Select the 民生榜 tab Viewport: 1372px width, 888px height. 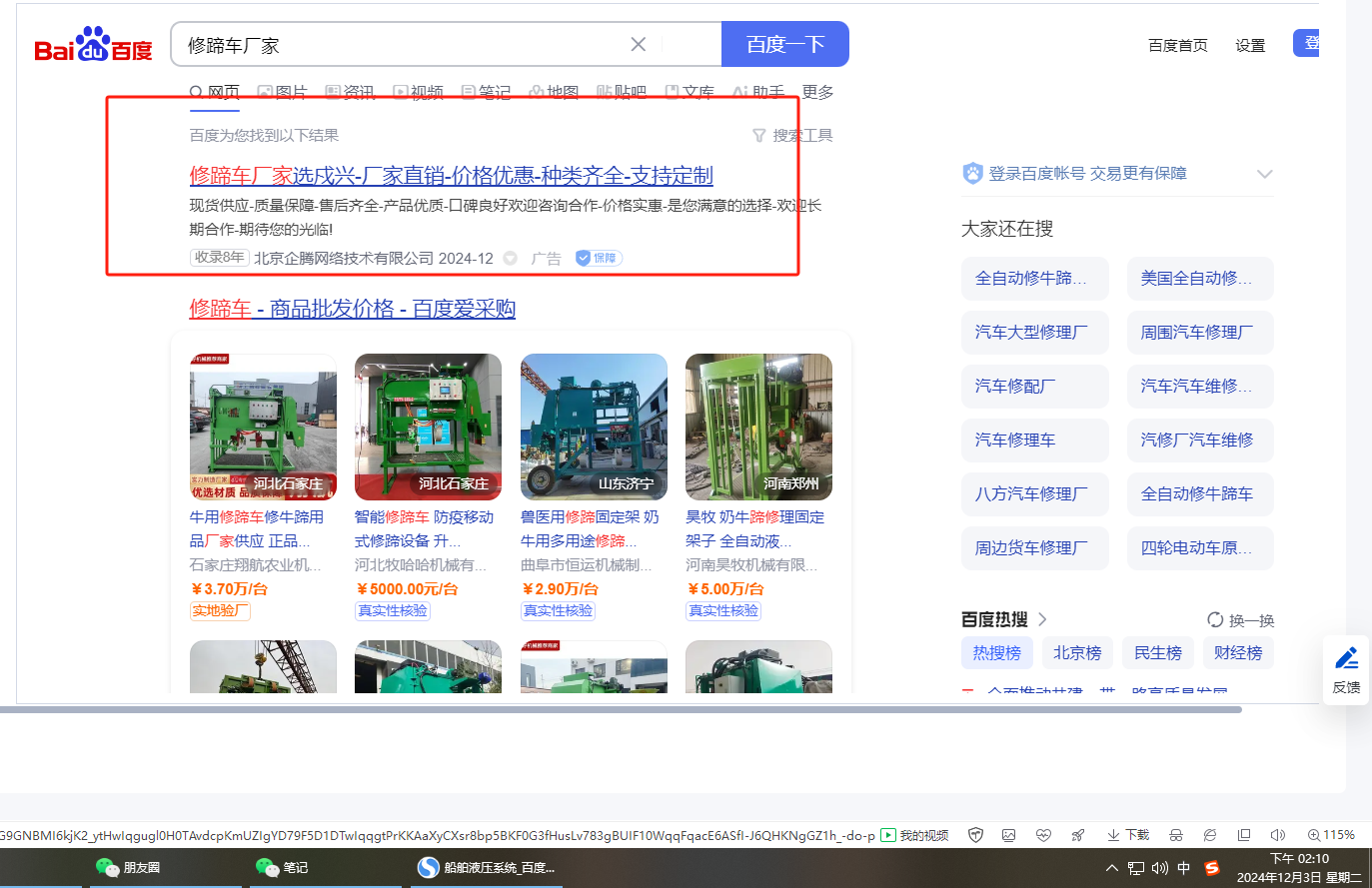[1158, 653]
